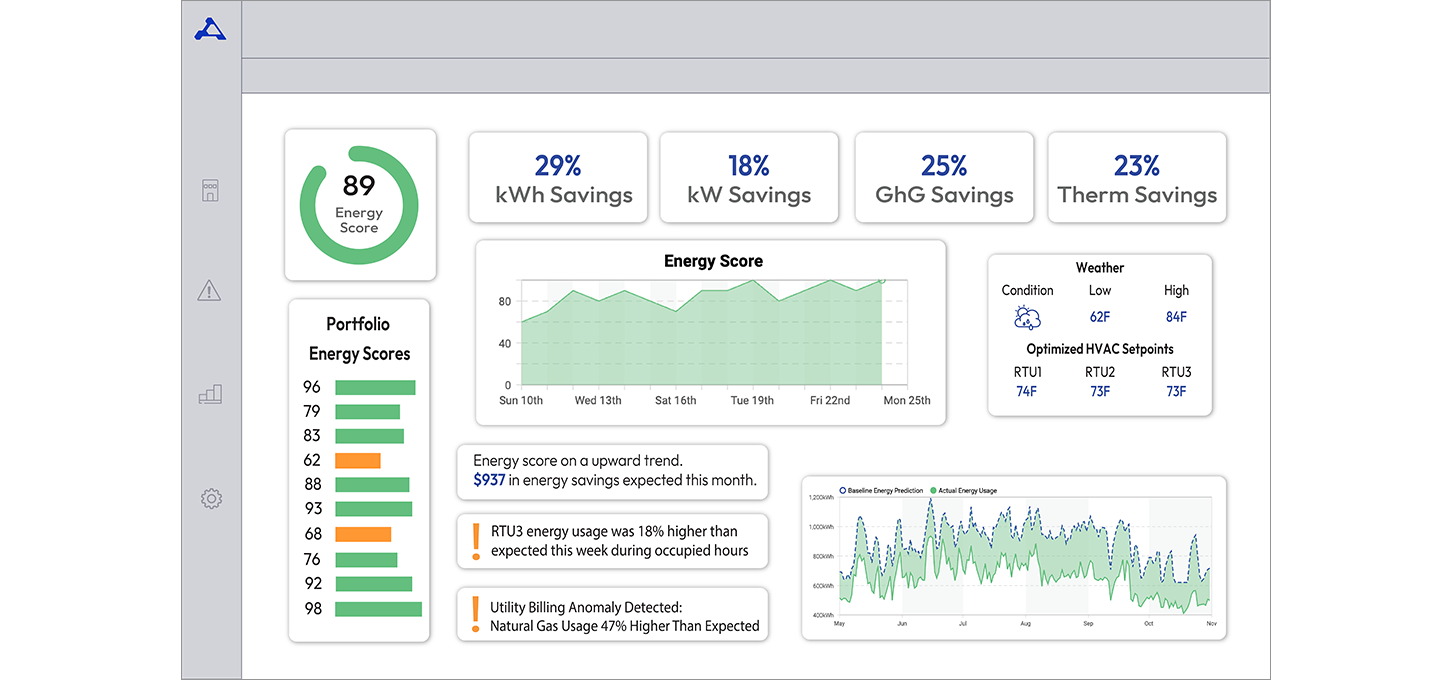The image size is (1451, 680).
Task: Click the $937 energy savings link
Action: pyautogui.click(x=488, y=480)
